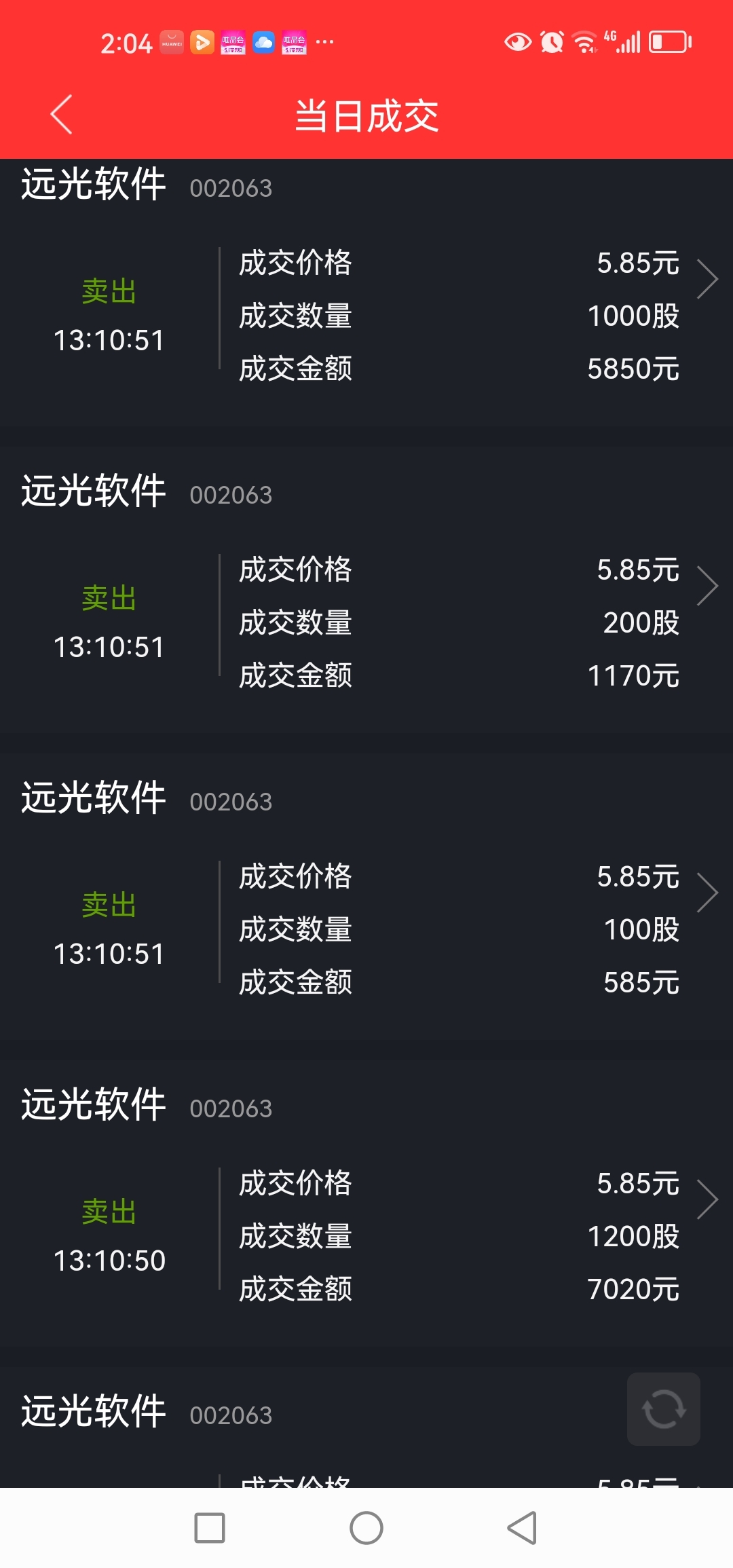The image size is (733, 1568).
Task: Tap Android home circle button
Action: pyautogui.click(x=366, y=1528)
